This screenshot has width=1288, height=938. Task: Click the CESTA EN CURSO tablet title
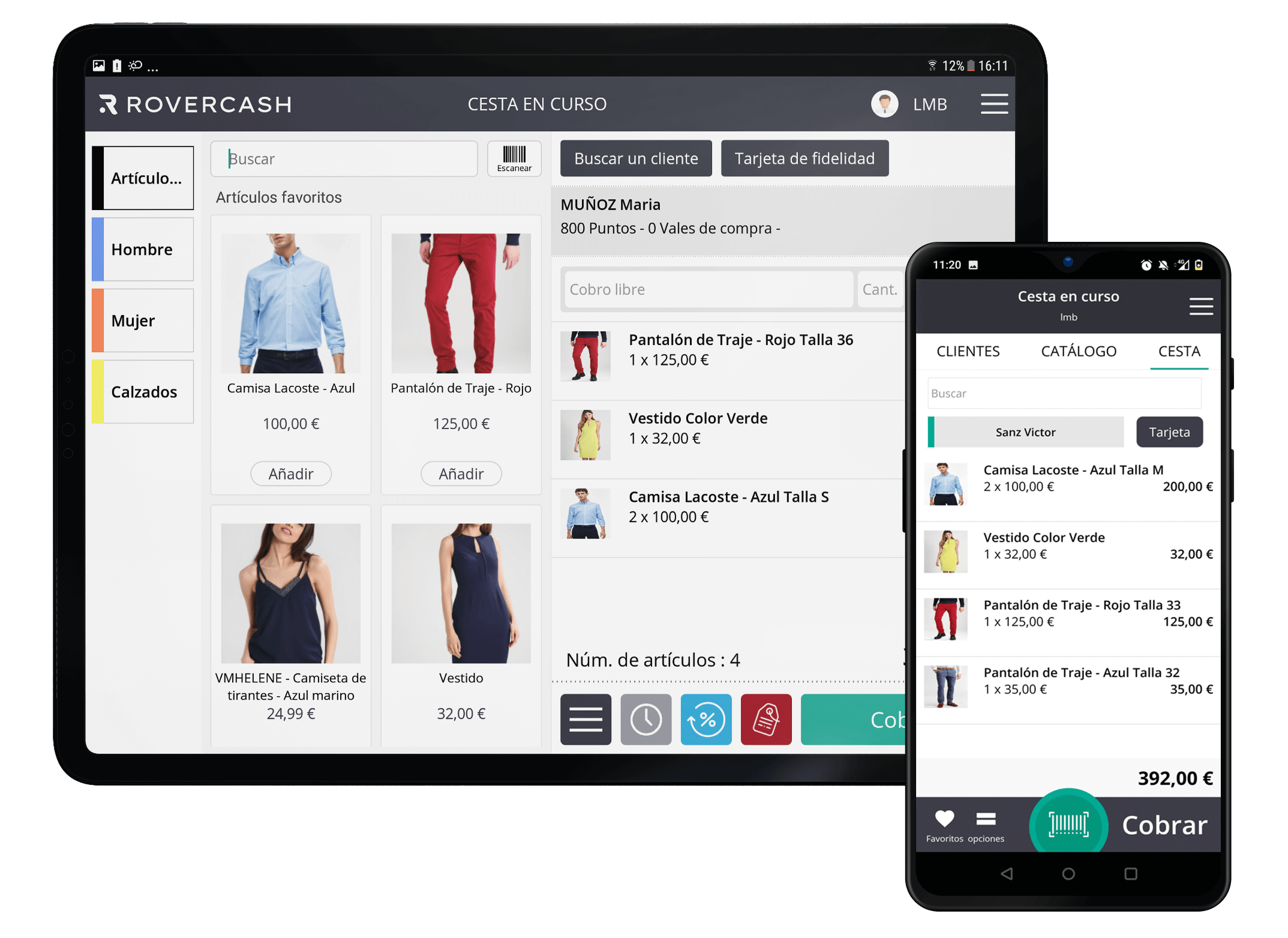tap(537, 104)
